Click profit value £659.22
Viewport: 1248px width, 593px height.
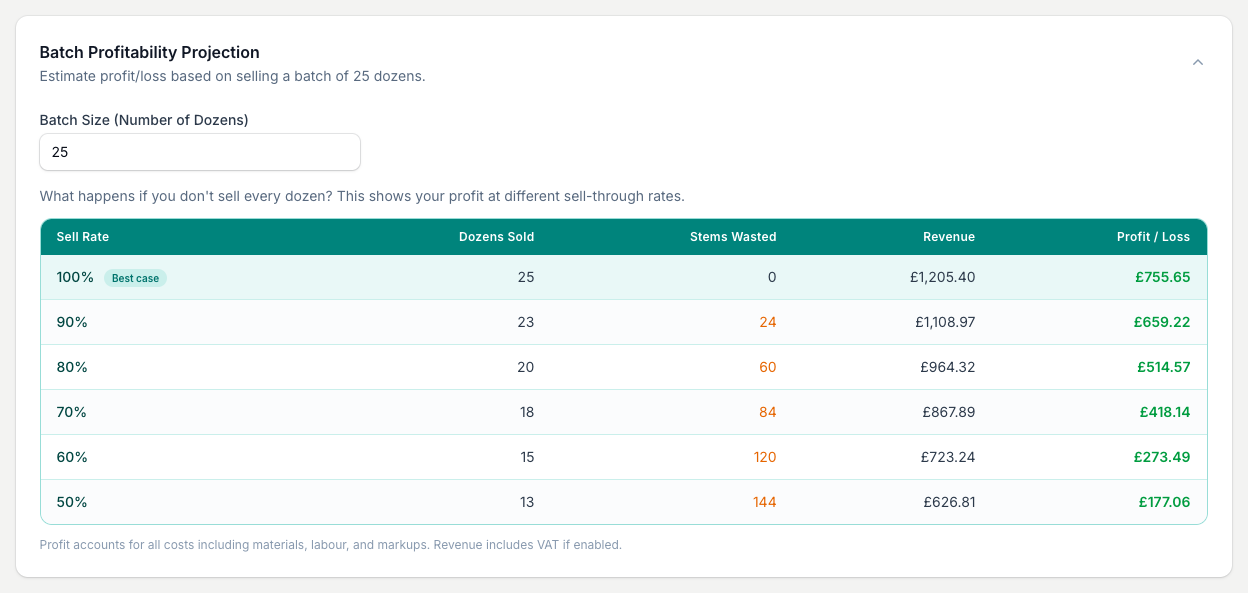click(1162, 322)
